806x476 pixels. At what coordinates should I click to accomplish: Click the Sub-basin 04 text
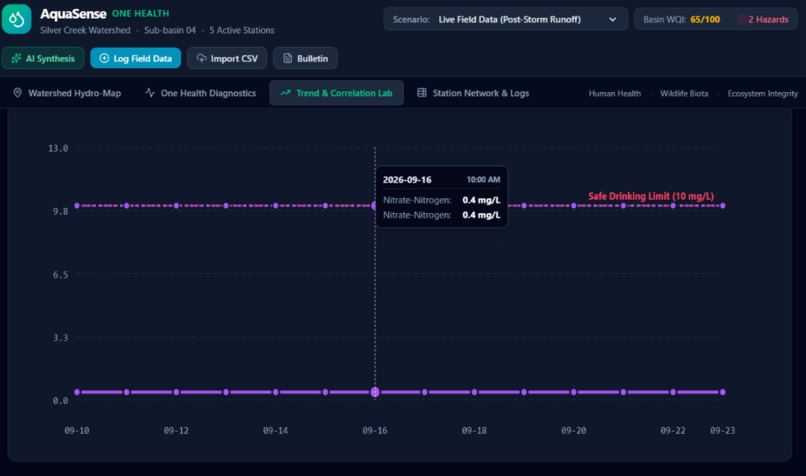coord(170,30)
